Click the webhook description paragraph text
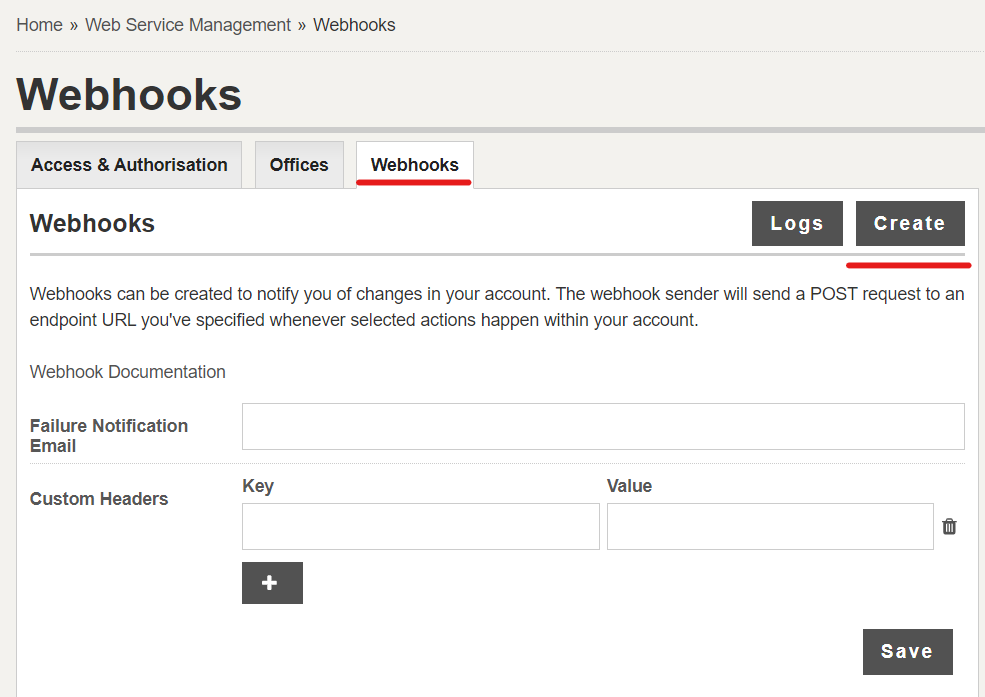 [496, 307]
